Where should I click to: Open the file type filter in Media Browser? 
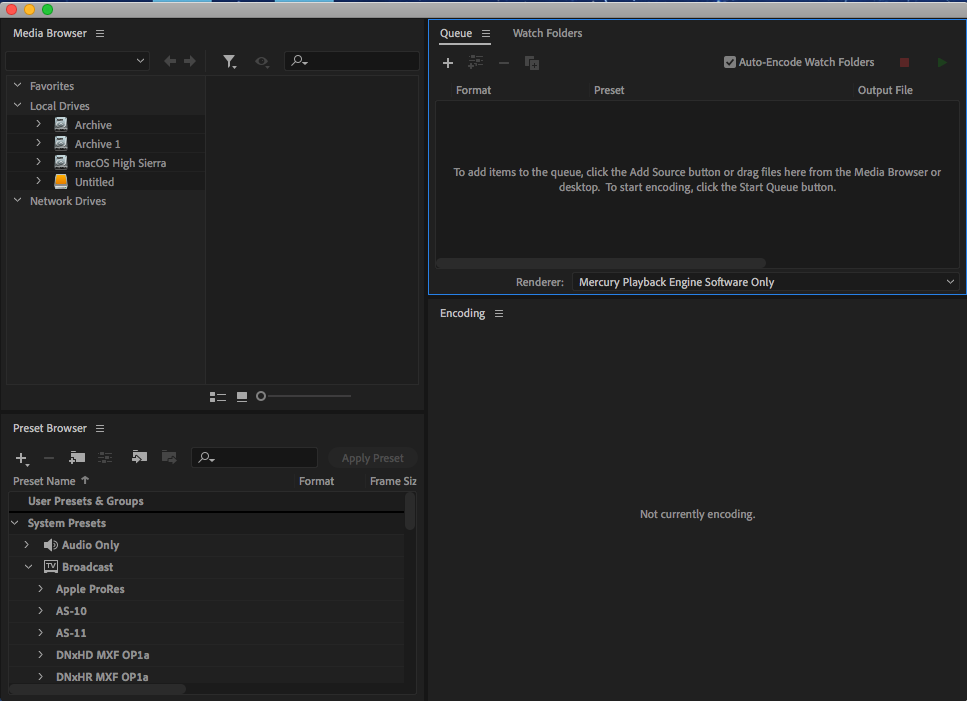pyautogui.click(x=229, y=62)
